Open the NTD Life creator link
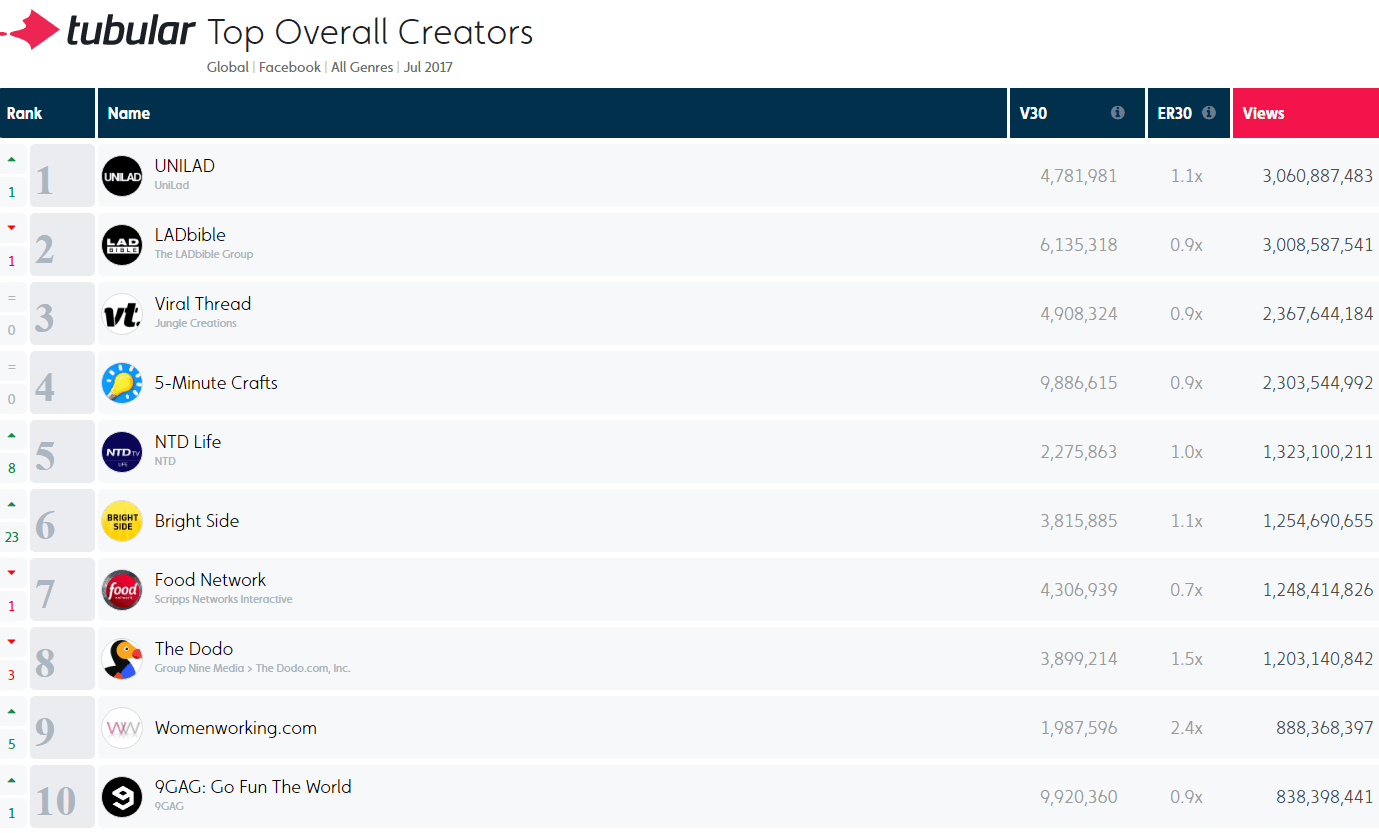The width and height of the screenshot is (1379, 833). [x=188, y=442]
